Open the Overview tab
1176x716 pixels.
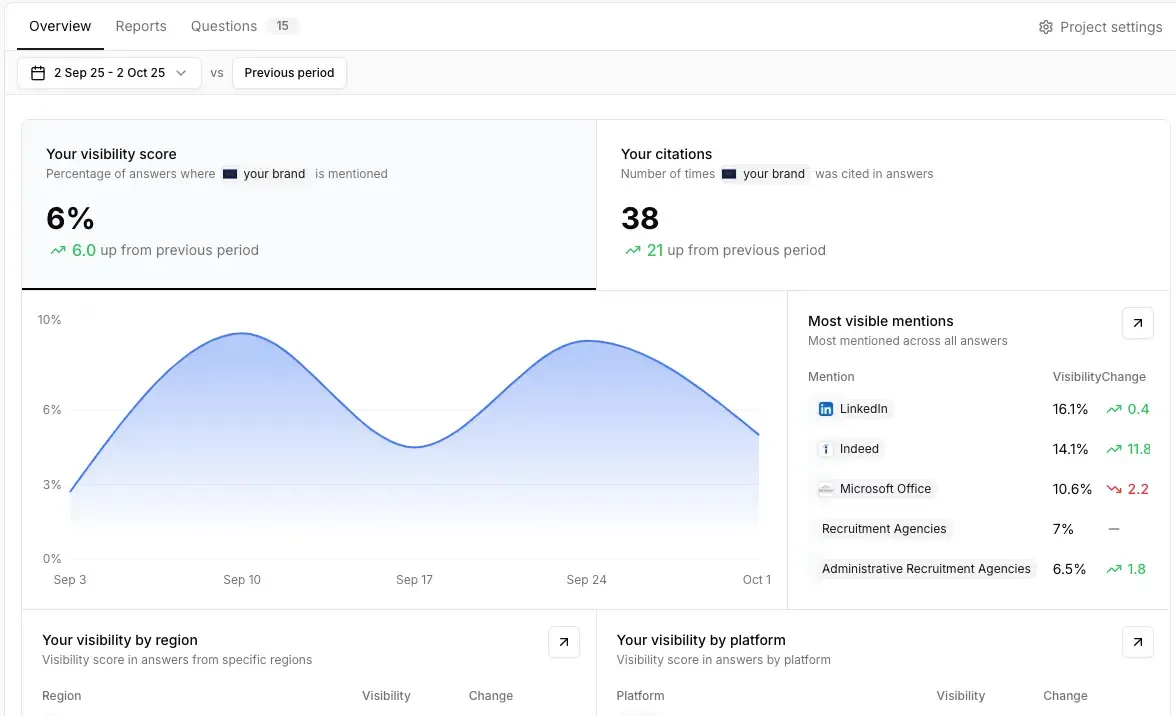[x=60, y=26]
